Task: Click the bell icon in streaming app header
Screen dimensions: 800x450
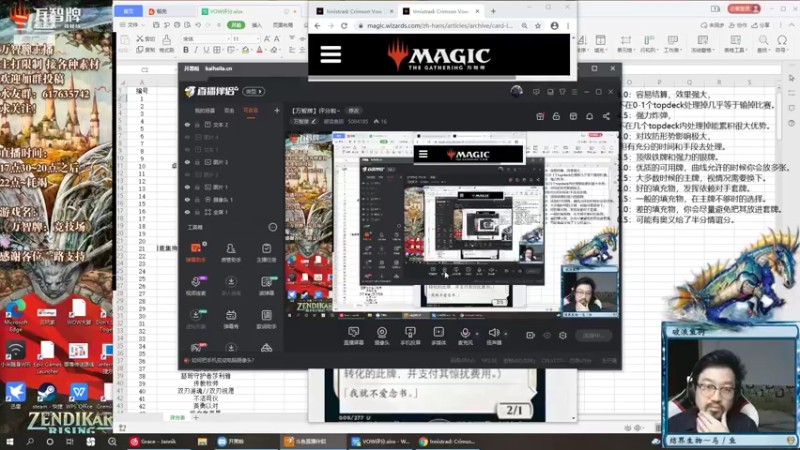Action: coord(589,116)
